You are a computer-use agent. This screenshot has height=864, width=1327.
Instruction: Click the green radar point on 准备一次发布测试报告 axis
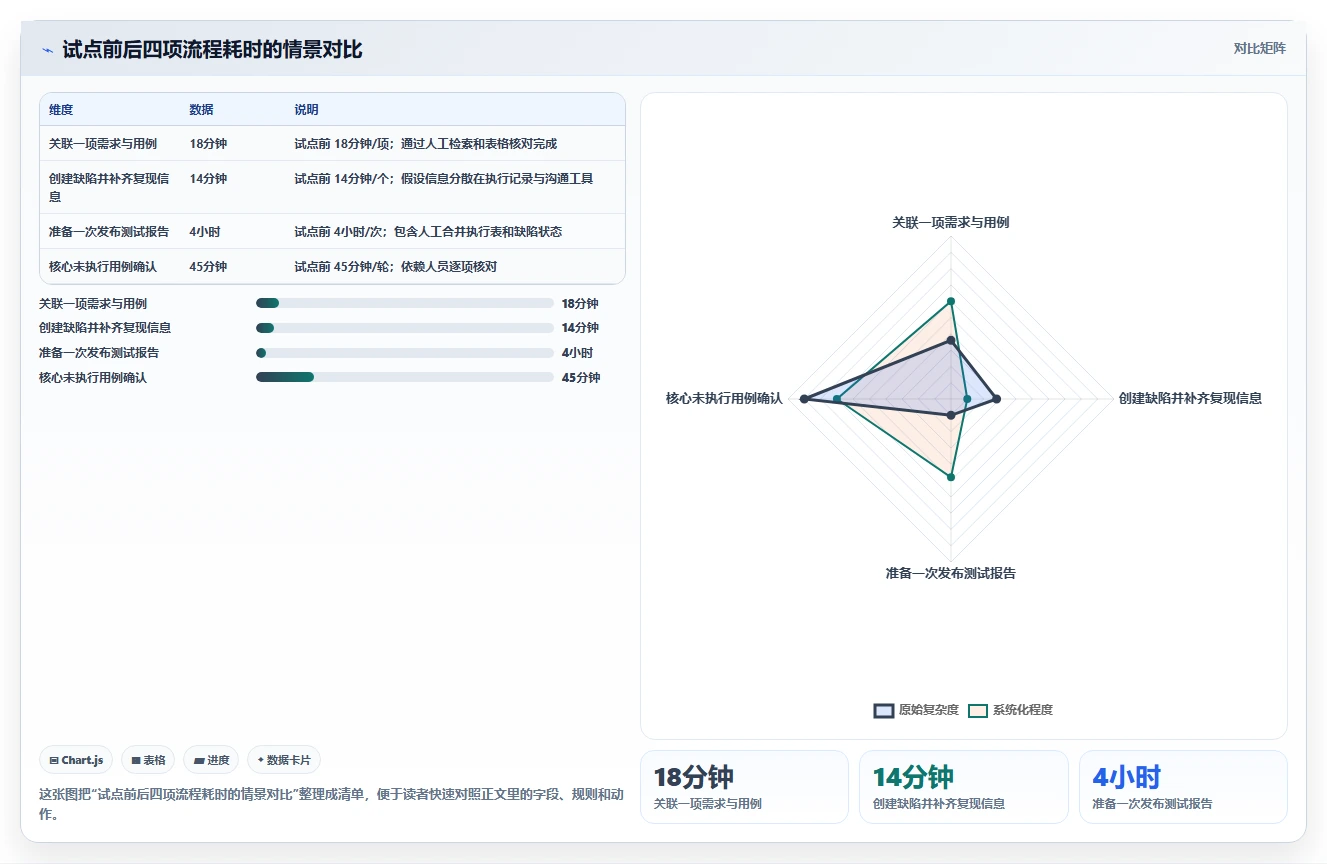tap(951, 477)
